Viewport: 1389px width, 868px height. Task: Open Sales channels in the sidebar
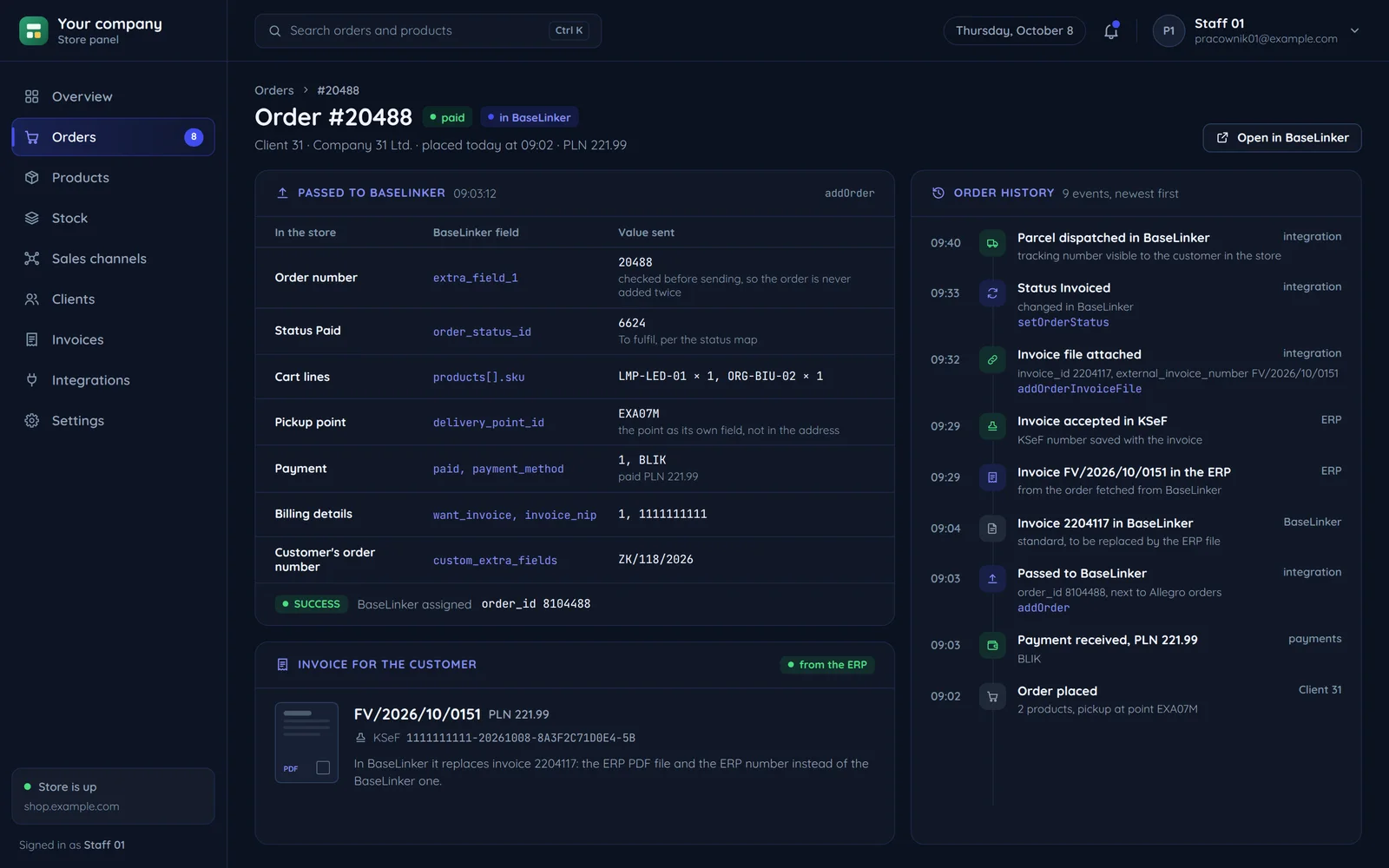coord(113,259)
